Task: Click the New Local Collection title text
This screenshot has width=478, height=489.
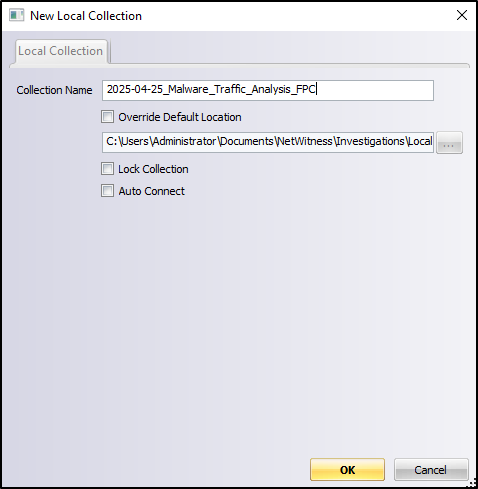Action: coord(86,16)
